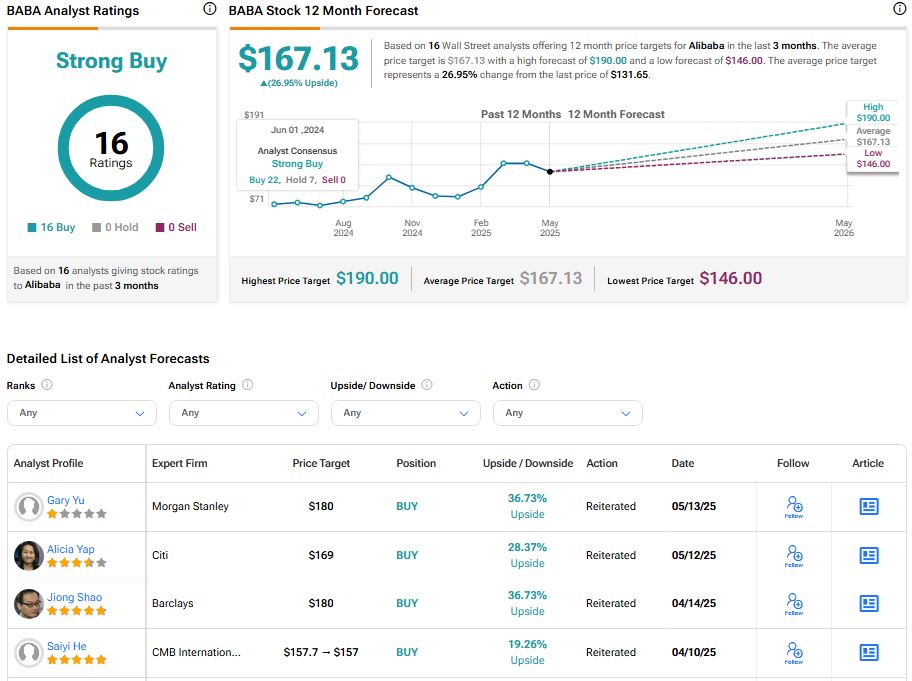The height and width of the screenshot is (681, 912).
Task: Open the Ranks dropdown
Action: pyautogui.click(x=82, y=413)
